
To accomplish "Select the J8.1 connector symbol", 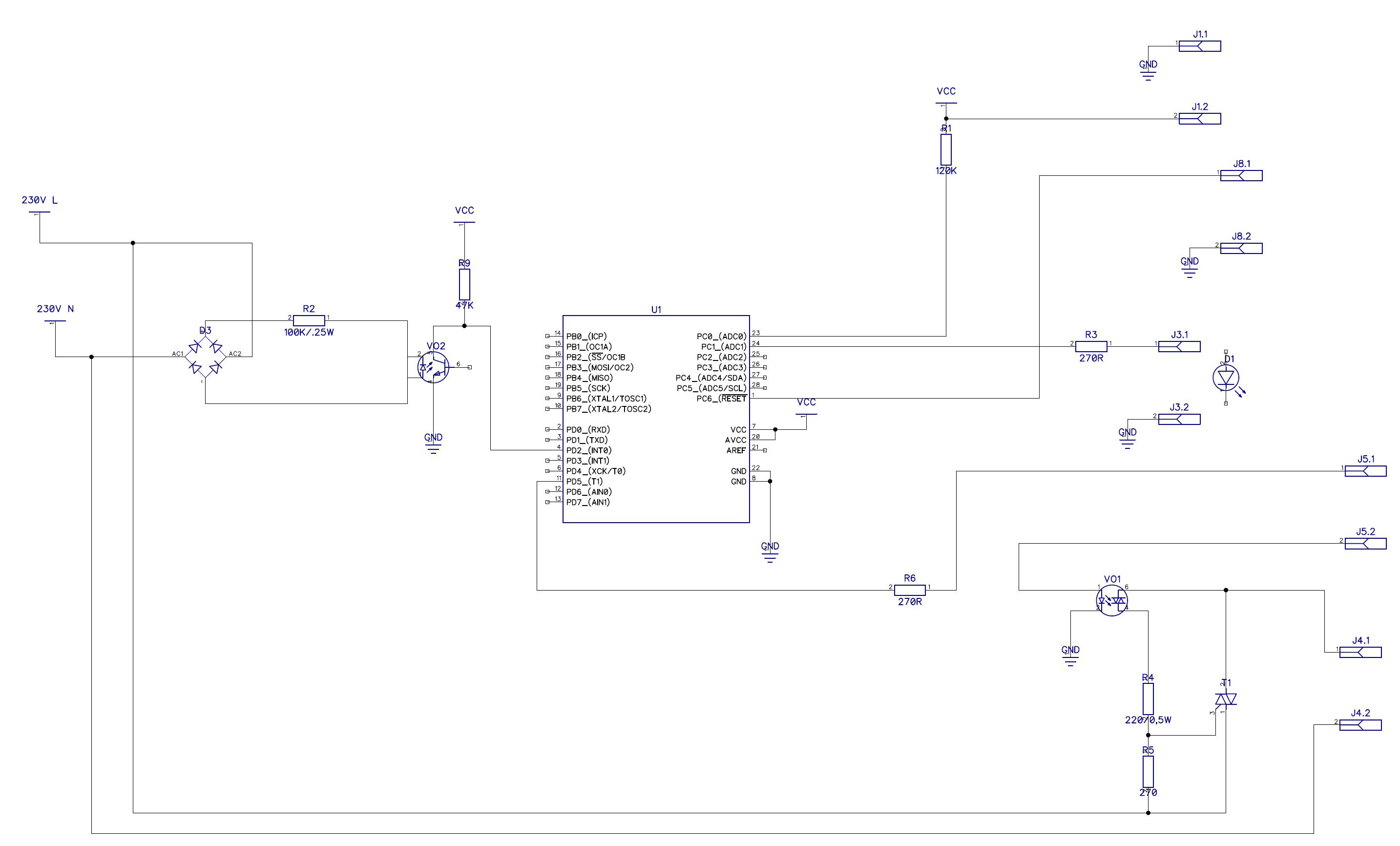I will (1241, 176).
